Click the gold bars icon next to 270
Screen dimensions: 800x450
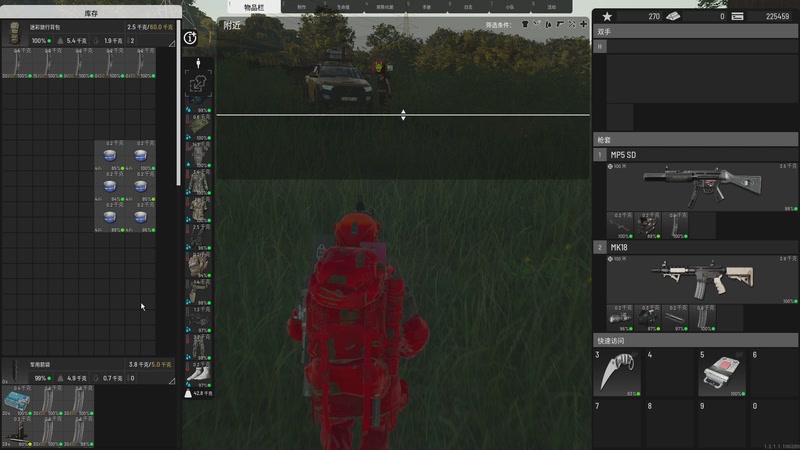coord(673,16)
